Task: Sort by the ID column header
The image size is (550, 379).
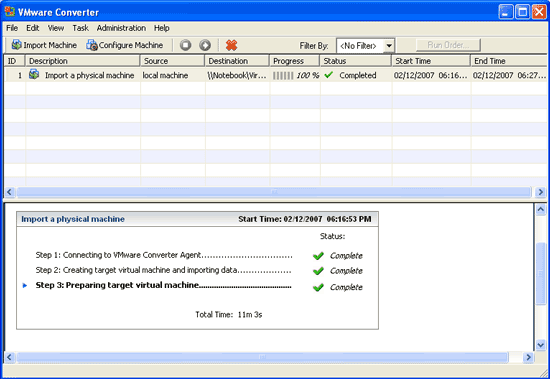Action: 14,61
